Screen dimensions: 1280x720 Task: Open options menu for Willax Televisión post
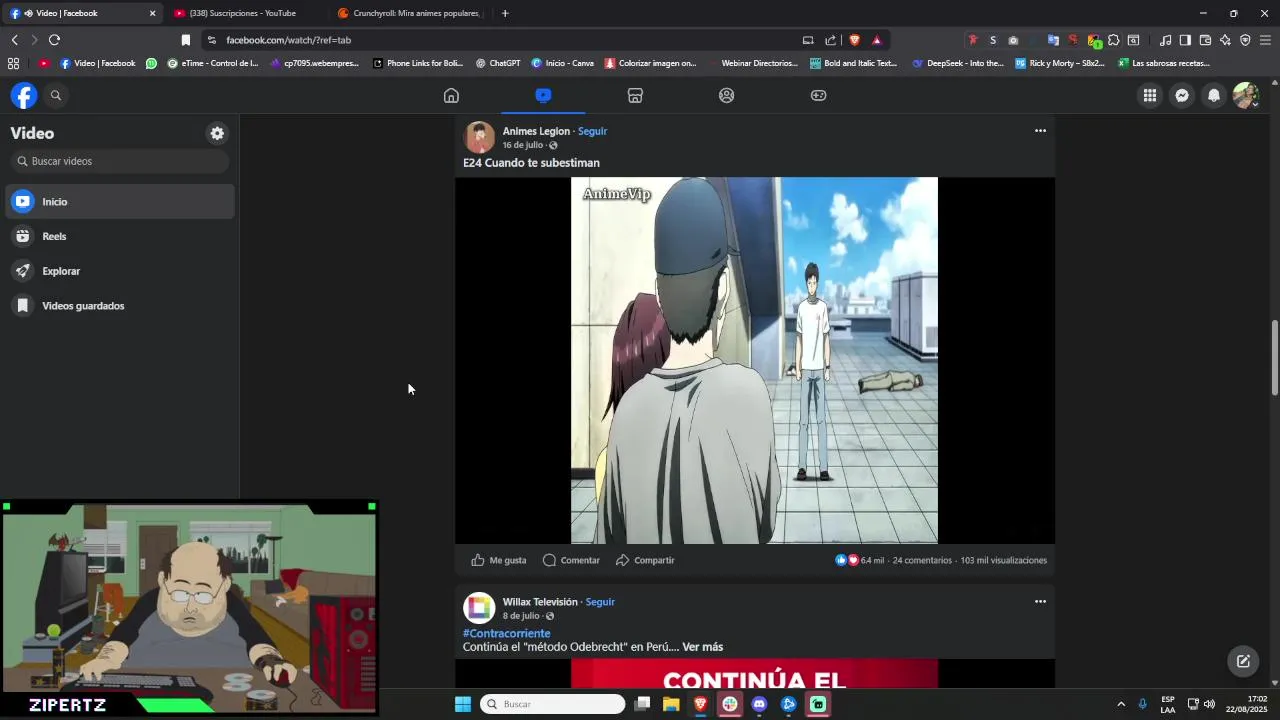1040,602
